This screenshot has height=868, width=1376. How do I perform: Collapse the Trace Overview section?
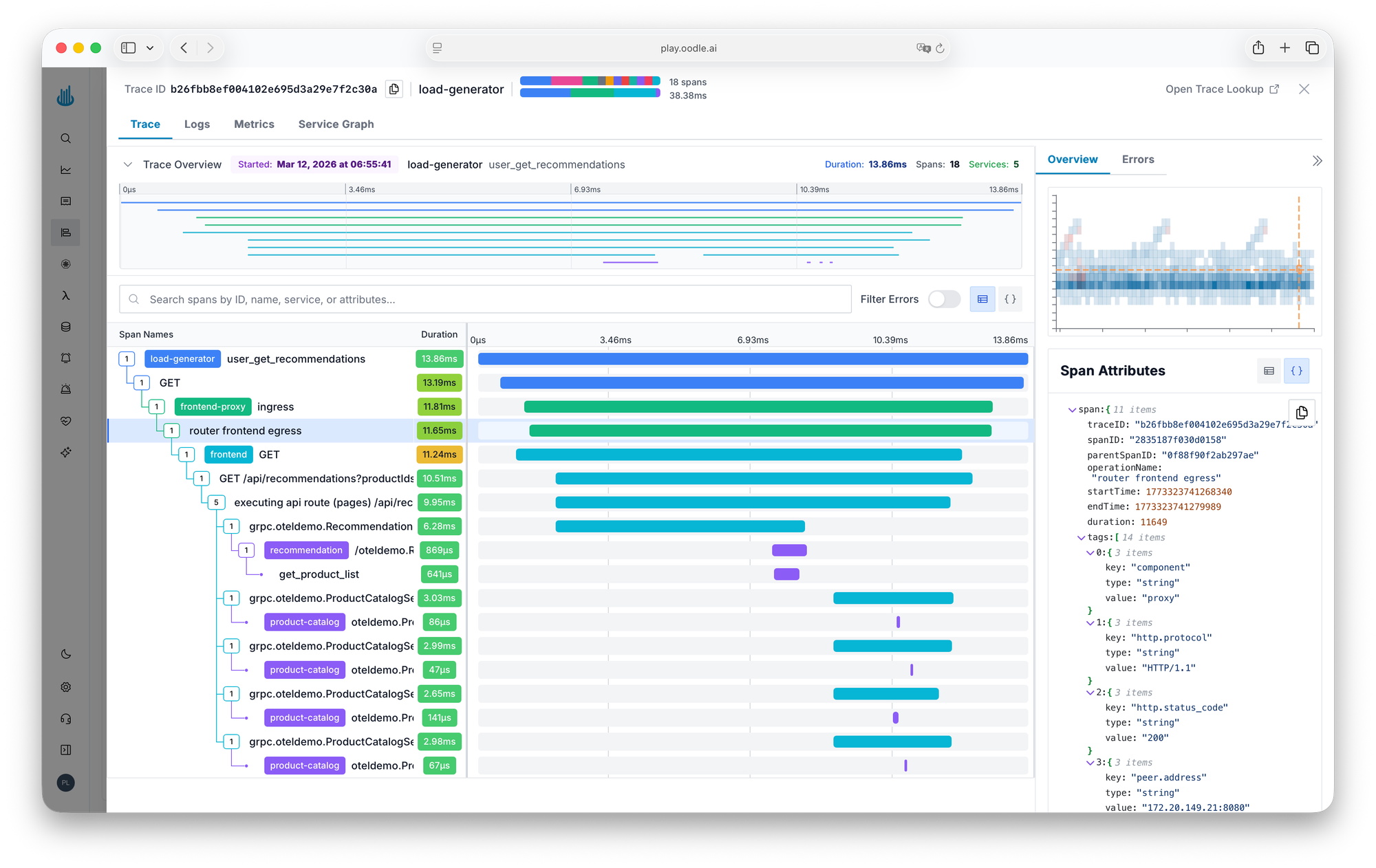coord(127,164)
